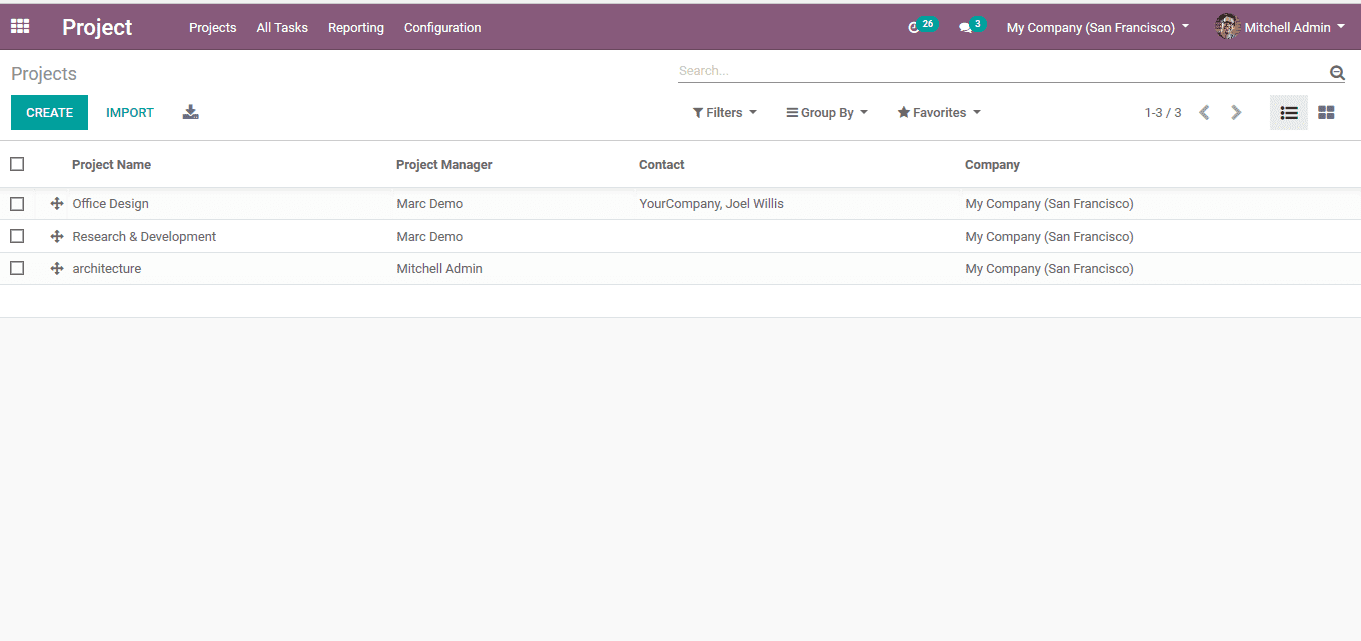Viewport: 1361px width, 641px height.
Task: Tick the select-all header checkbox
Action: pyautogui.click(x=17, y=164)
